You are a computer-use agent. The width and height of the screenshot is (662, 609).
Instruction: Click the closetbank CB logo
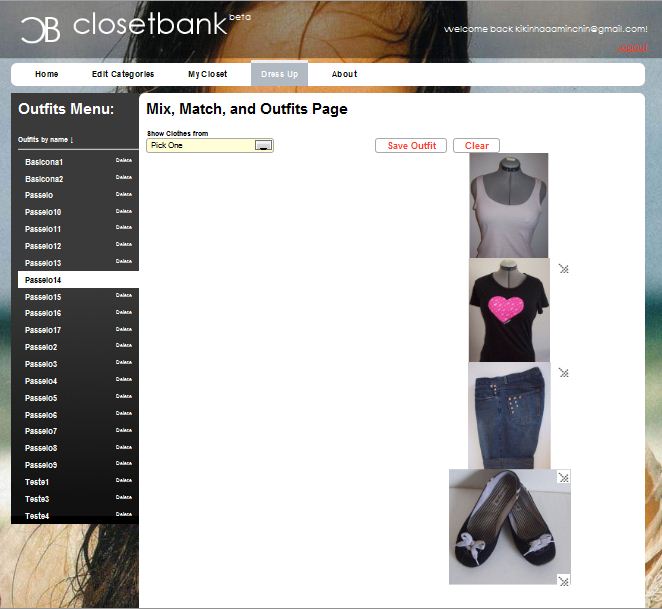coord(41,30)
